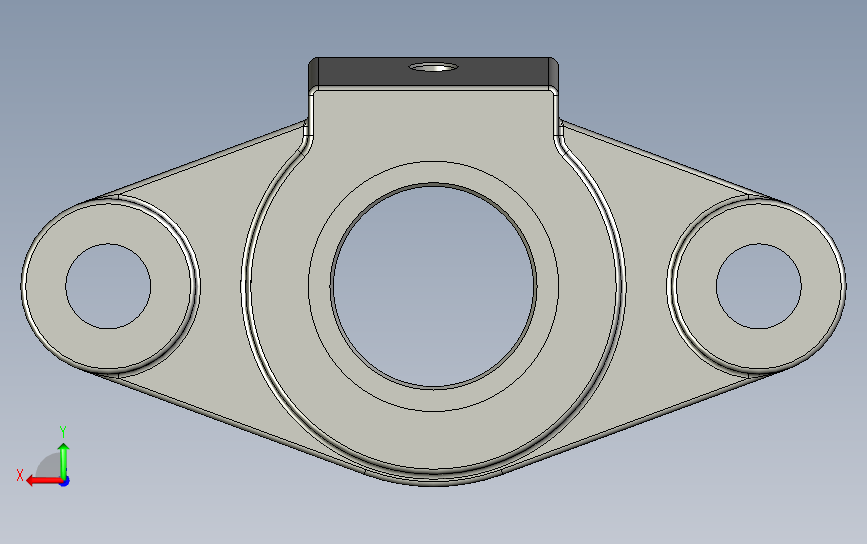The image size is (867, 544).
Task: Click the red X axis label
Action: click(x=20, y=475)
